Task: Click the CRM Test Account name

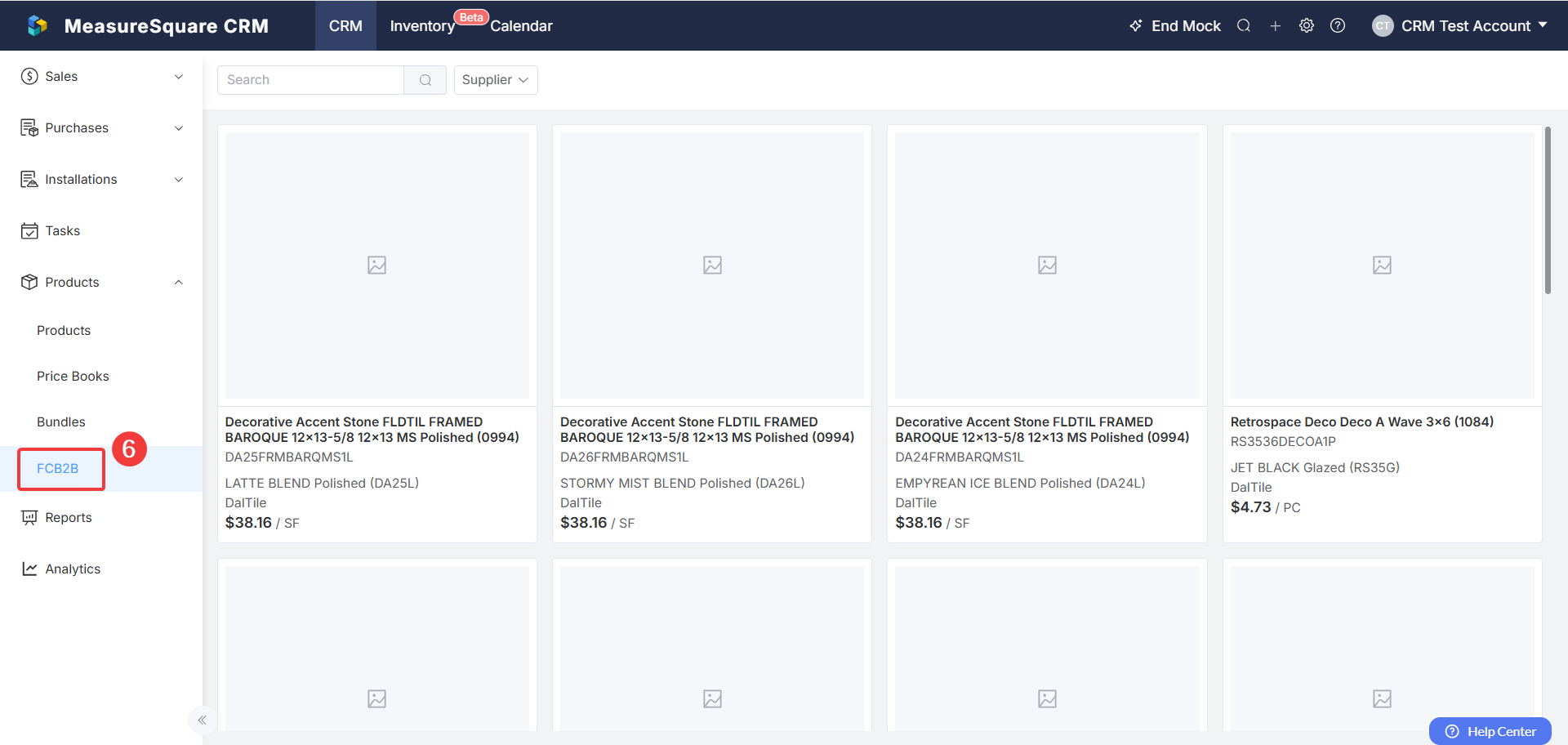Action: click(x=1466, y=25)
